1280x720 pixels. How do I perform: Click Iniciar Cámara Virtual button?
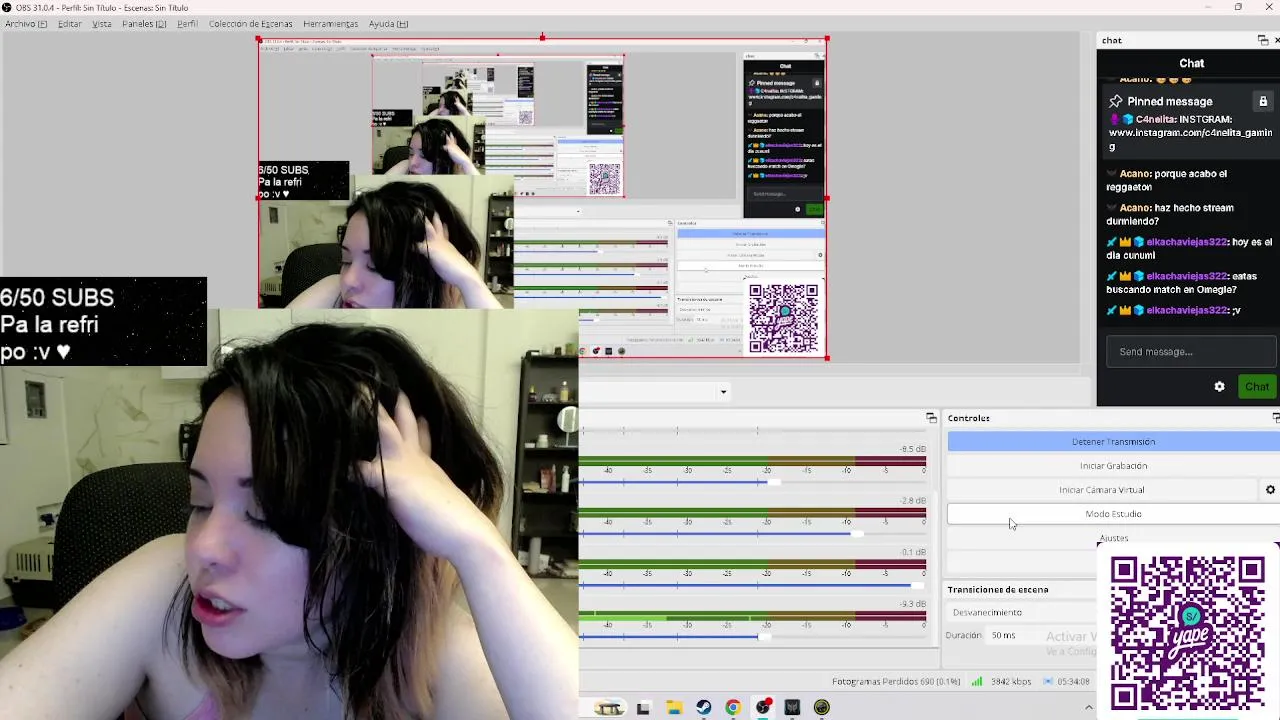(1101, 490)
